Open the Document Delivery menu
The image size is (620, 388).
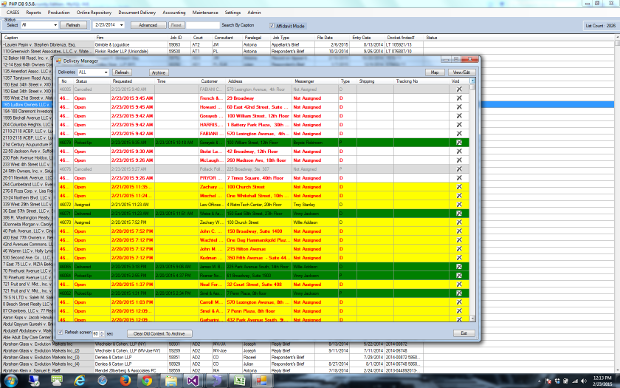pos(137,12)
